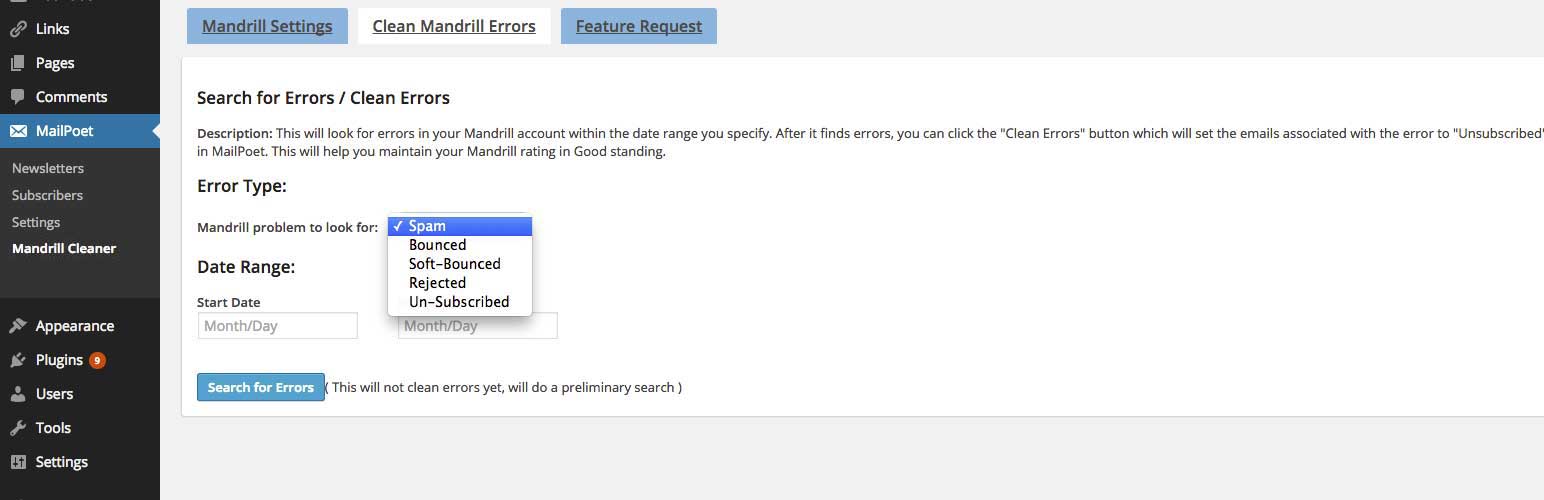This screenshot has height=500, width=1544.
Task: Click the Comments speech bubble icon
Action: point(17,97)
